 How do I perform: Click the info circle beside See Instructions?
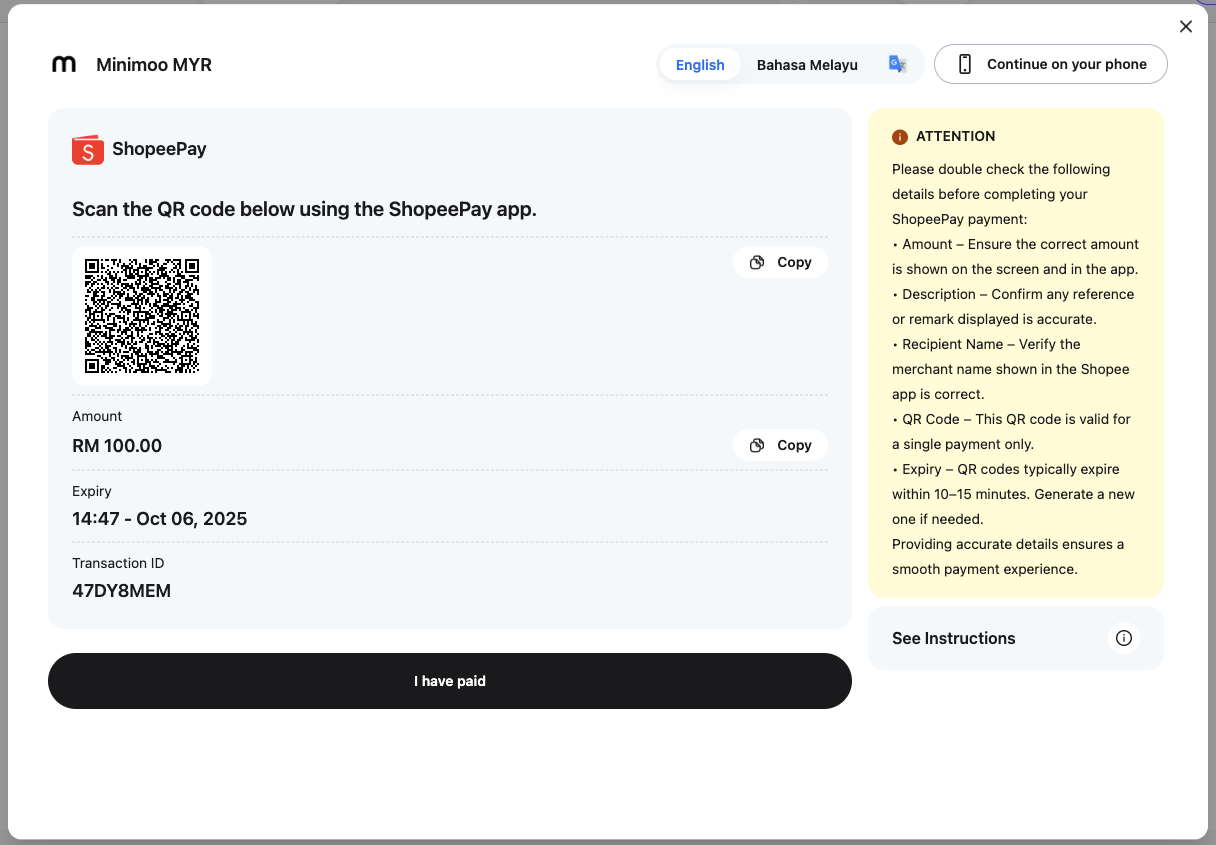coord(1123,637)
